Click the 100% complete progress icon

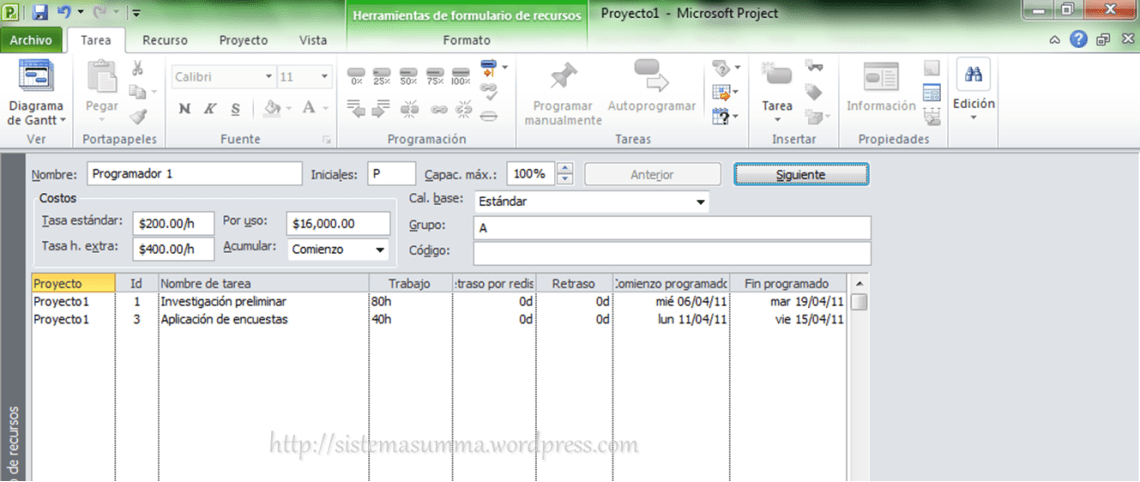pos(460,76)
